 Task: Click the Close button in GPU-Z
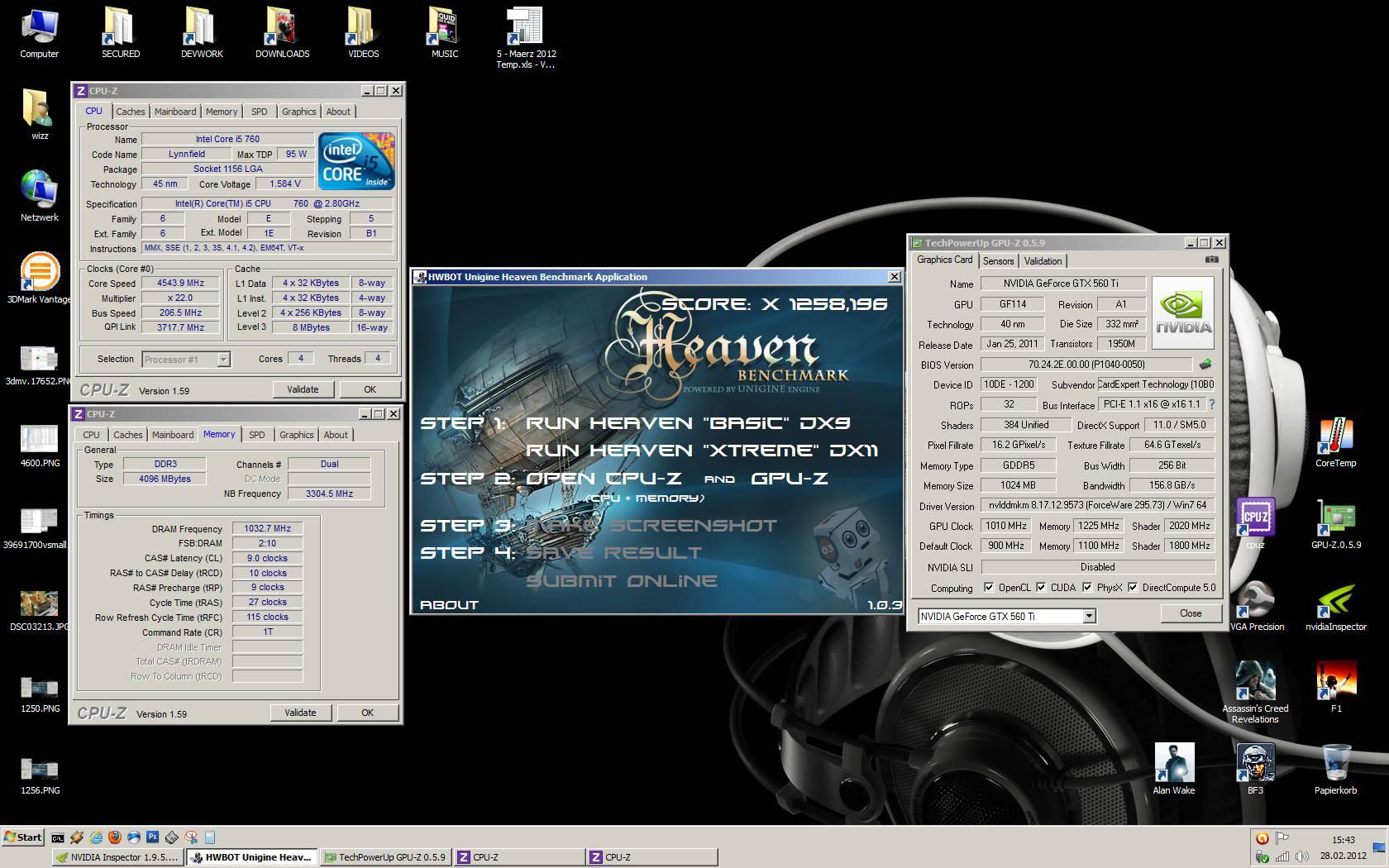click(x=1191, y=613)
